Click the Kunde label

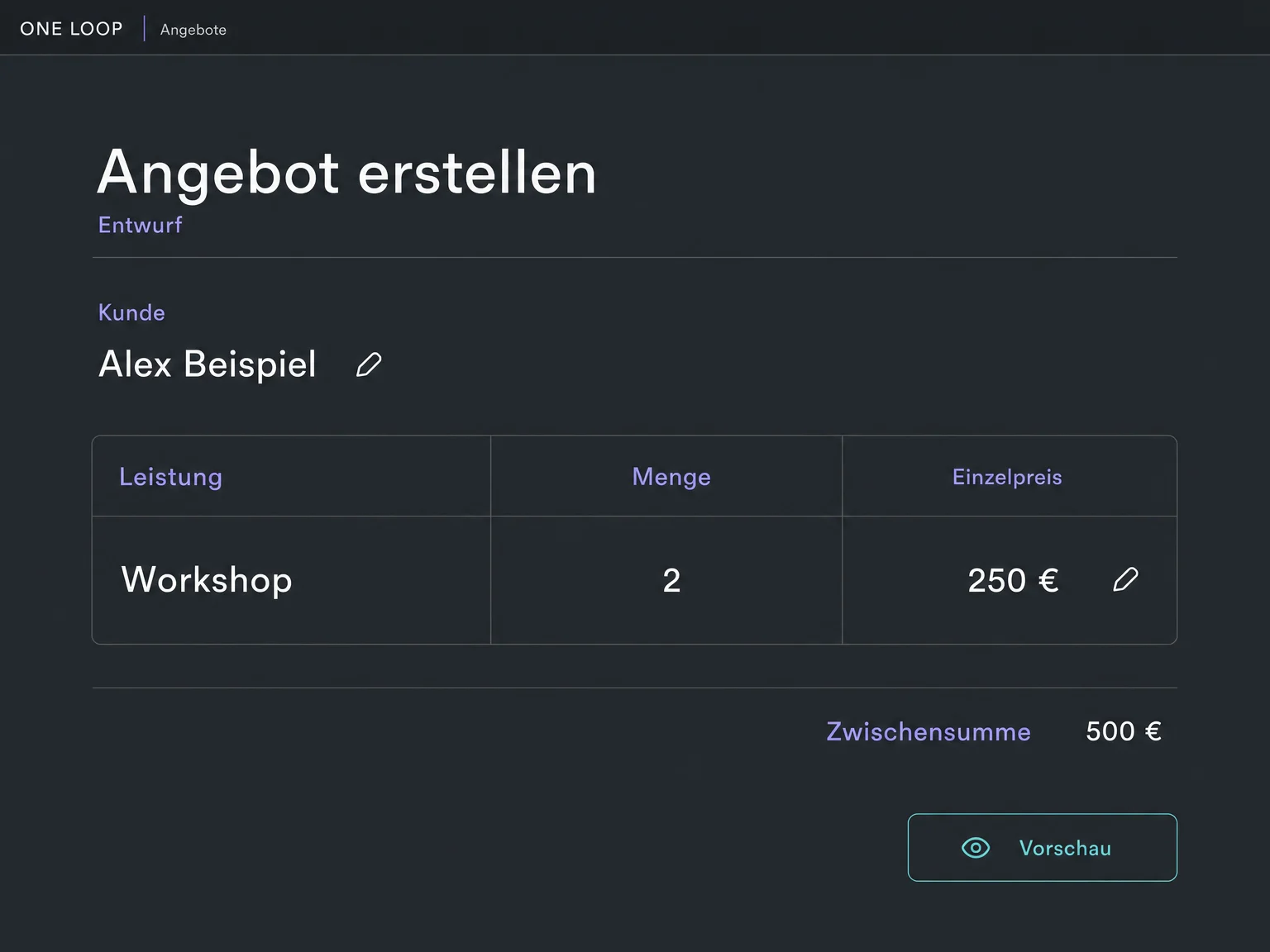pyautogui.click(x=131, y=312)
